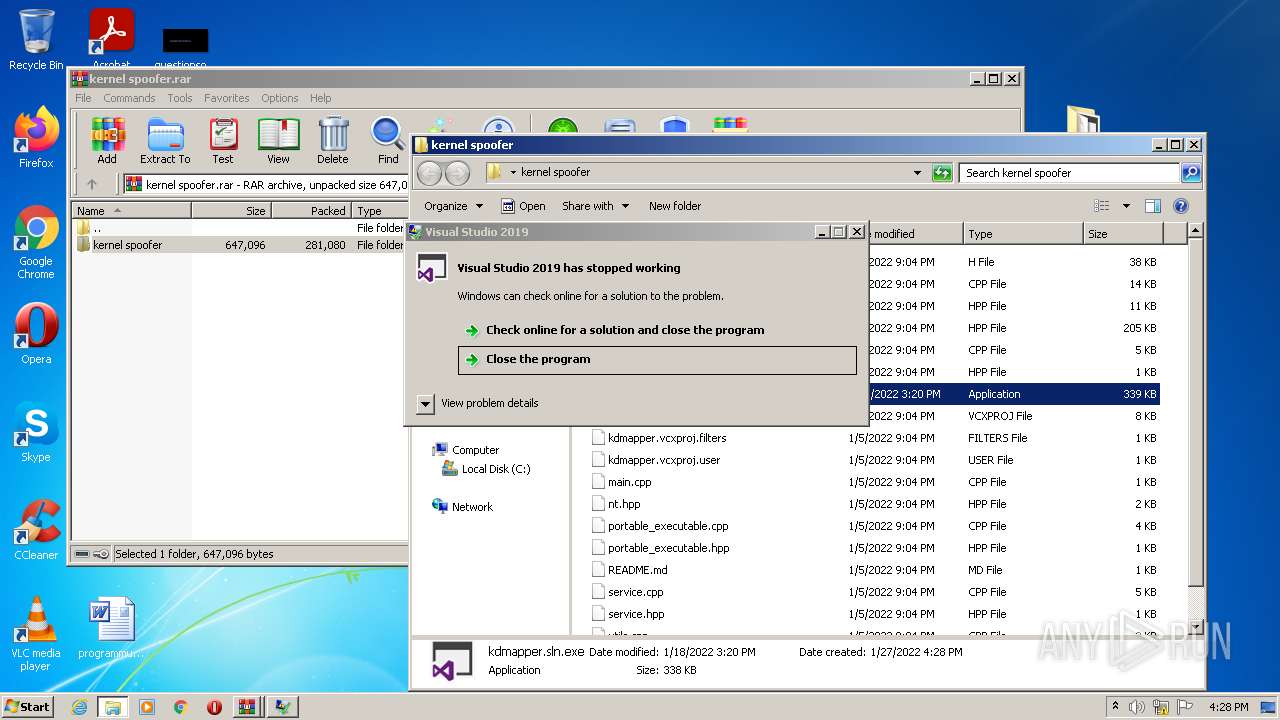Screen dimensions: 1280x720
Task: Open WinRAR Options menu
Action: coord(280,98)
